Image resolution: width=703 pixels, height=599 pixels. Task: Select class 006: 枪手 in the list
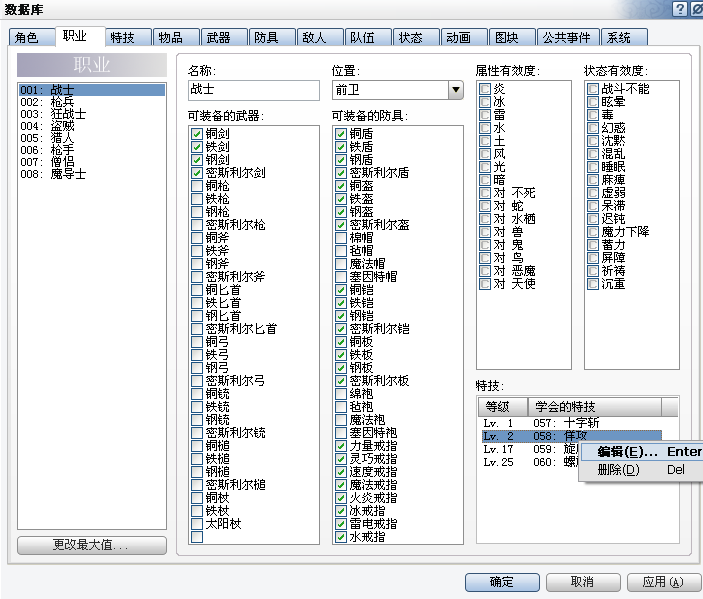(92, 150)
